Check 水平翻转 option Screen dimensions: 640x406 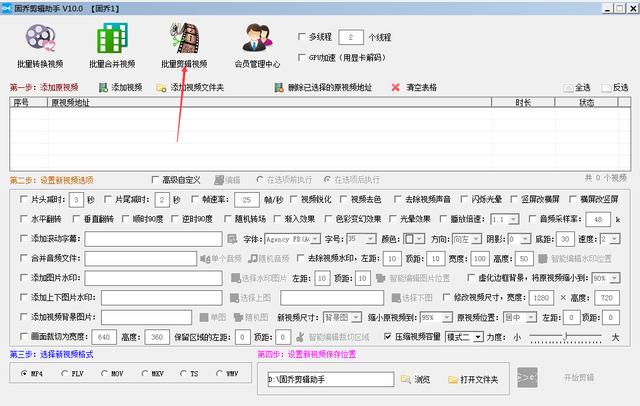[24, 219]
